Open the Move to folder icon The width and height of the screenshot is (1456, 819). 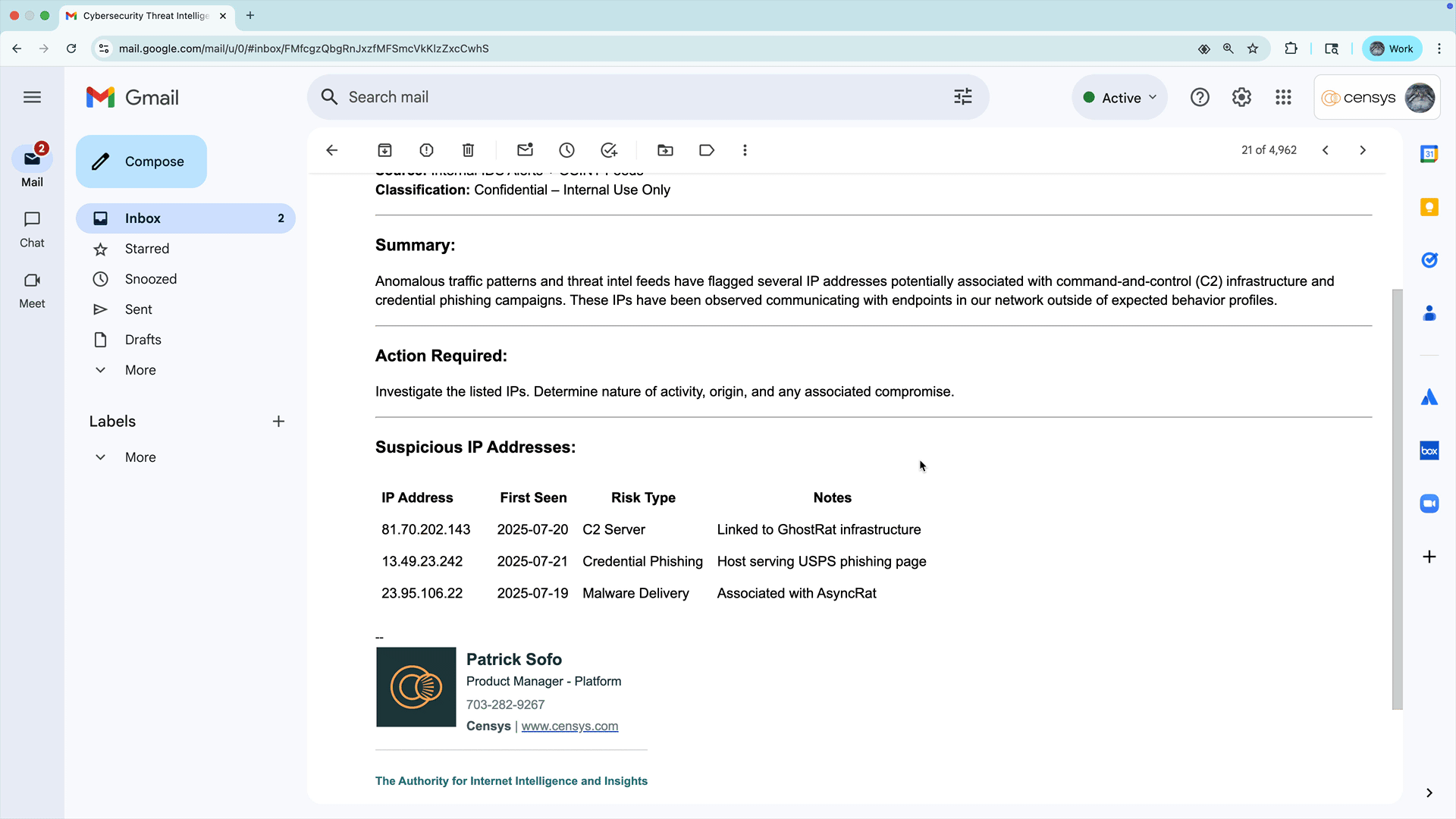(665, 150)
